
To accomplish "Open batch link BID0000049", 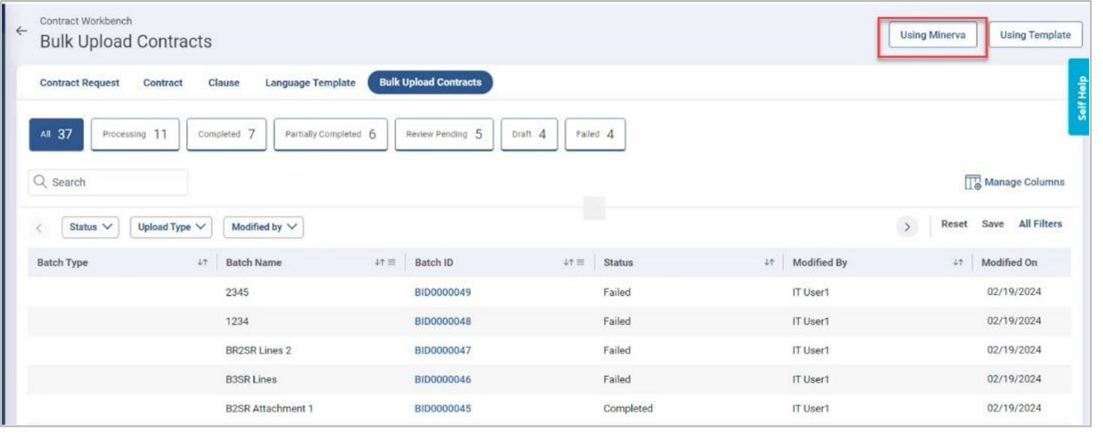I will 442,293.
